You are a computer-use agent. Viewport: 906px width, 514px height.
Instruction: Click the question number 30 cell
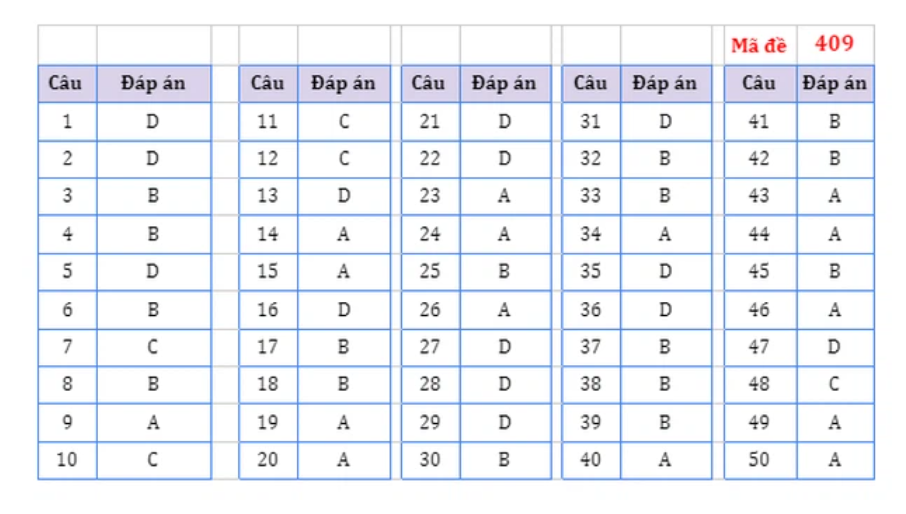click(x=430, y=460)
